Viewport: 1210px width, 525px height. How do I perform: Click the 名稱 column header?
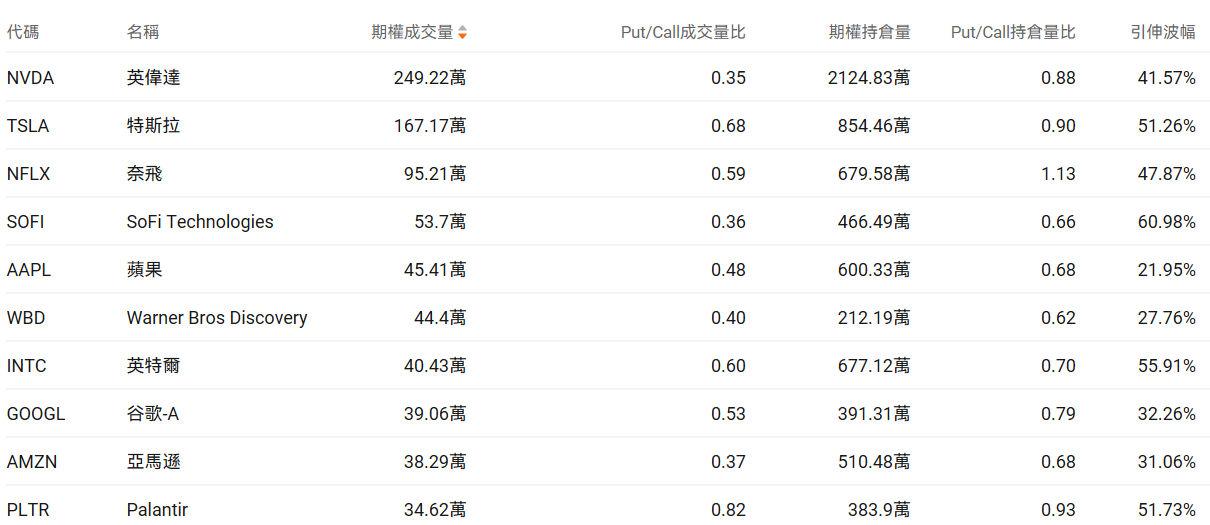point(144,32)
